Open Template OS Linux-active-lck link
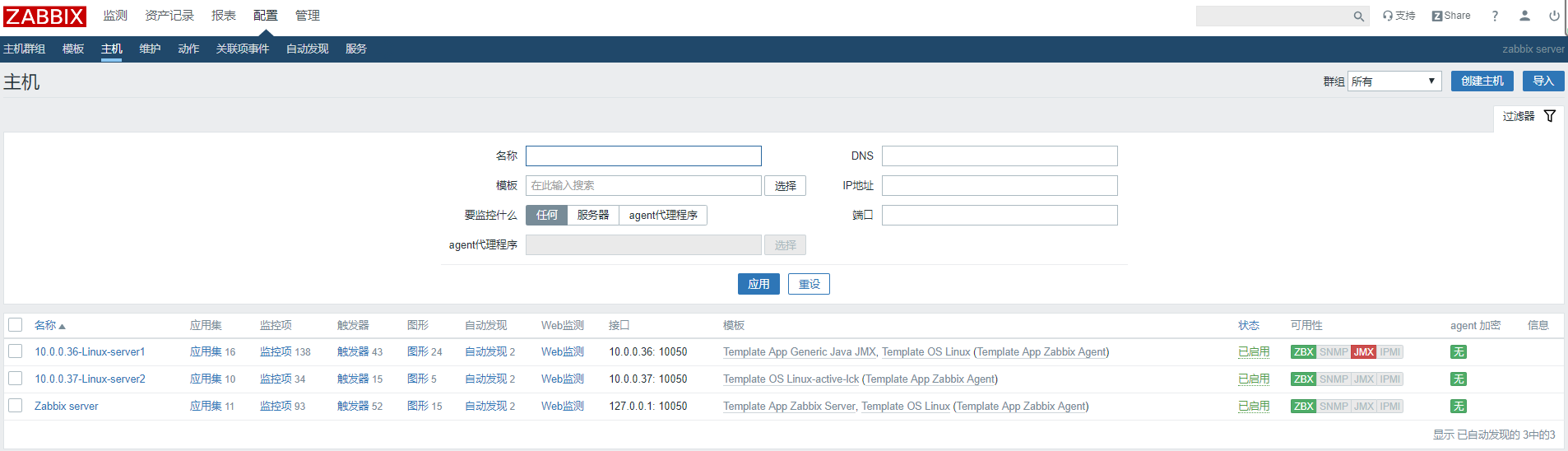Image resolution: width=1568 pixels, height=451 pixels. pyautogui.click(x=791, y=379)
